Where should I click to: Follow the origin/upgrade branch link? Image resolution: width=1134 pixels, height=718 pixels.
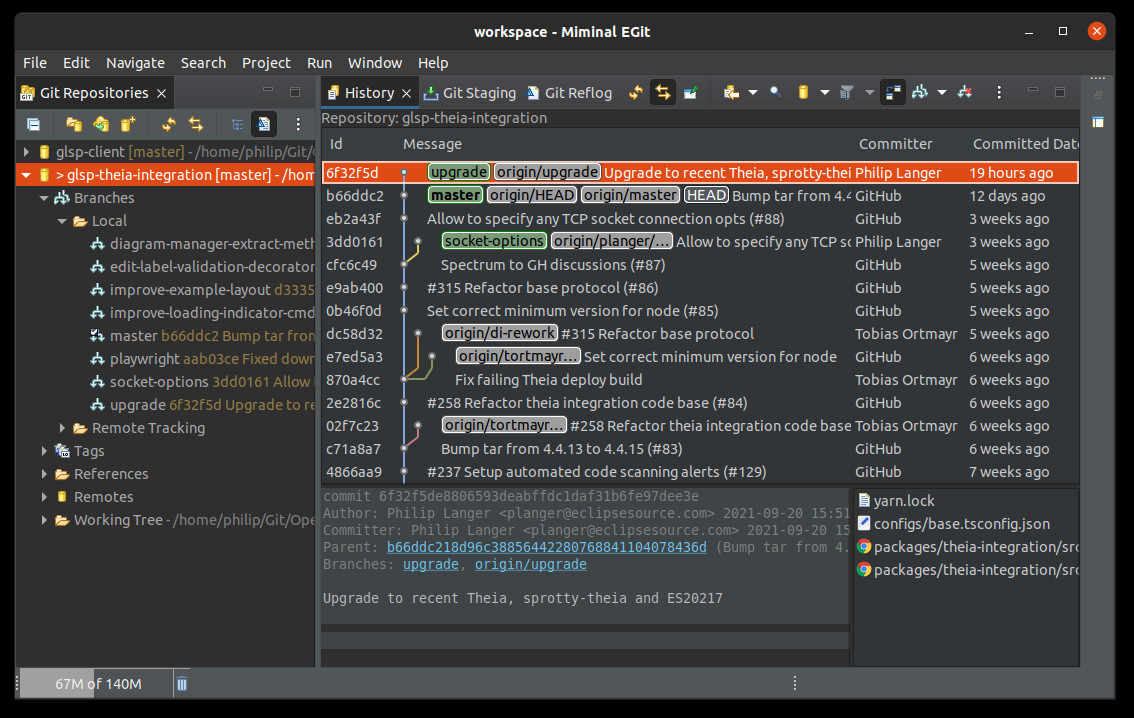click(530, 564)
